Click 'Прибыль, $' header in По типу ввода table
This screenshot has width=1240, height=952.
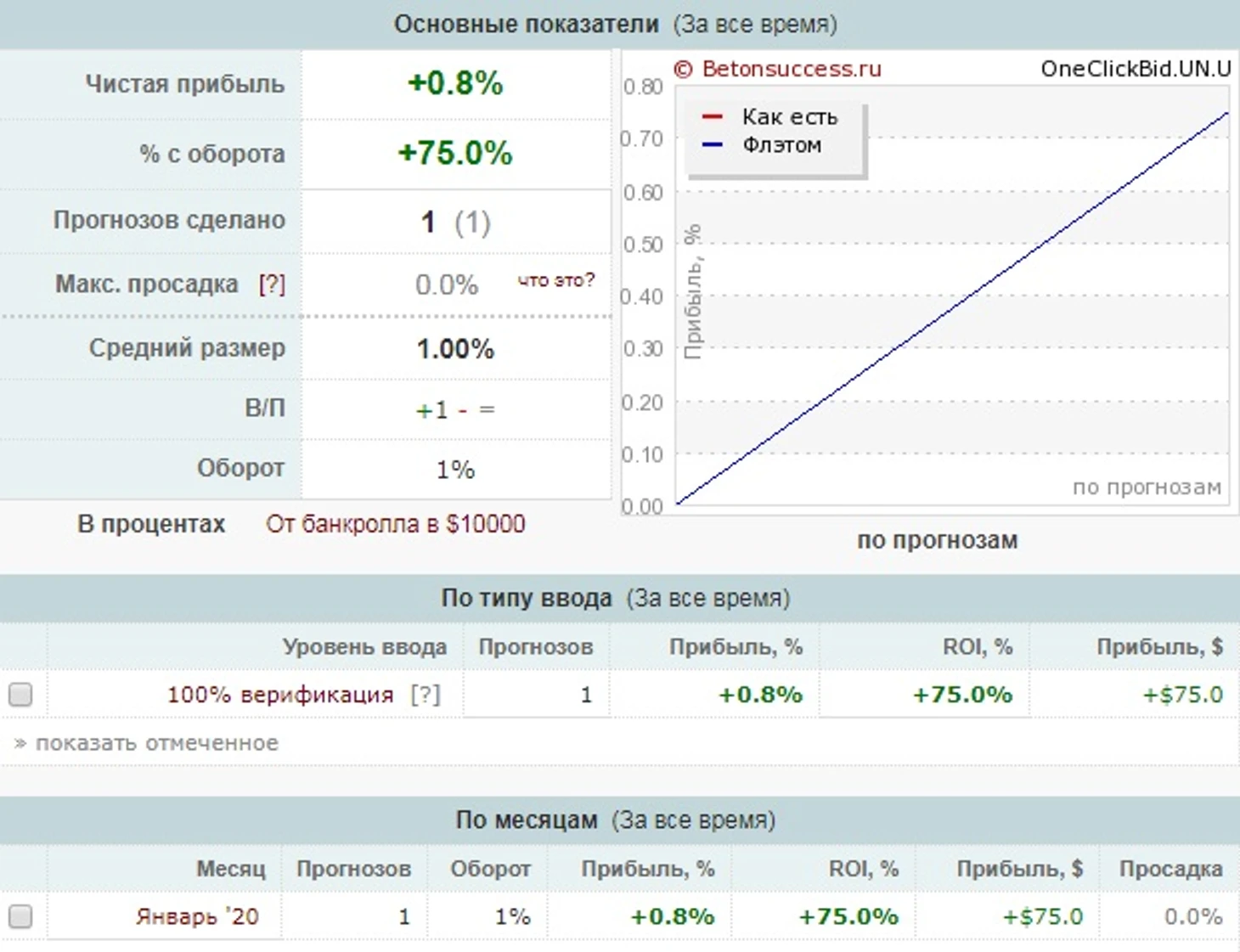[x=1159, y=647]
